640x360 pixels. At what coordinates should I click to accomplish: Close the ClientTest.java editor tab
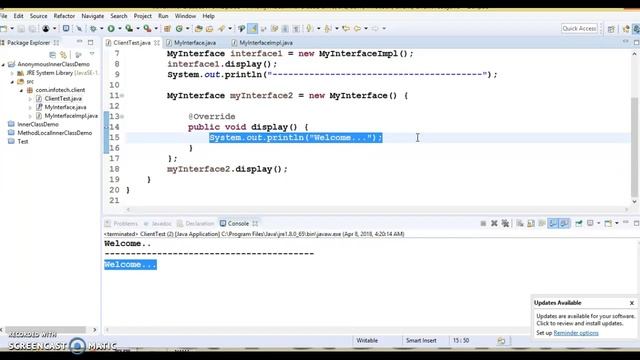click(157, 42)
